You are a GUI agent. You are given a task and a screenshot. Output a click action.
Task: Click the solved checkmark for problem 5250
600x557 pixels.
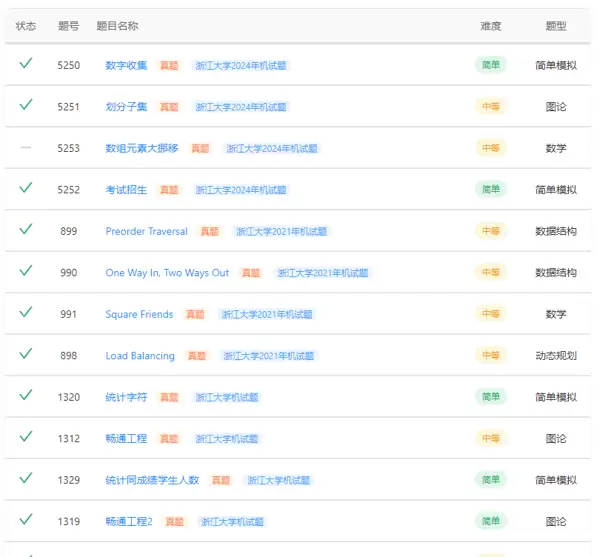[26, 63]
